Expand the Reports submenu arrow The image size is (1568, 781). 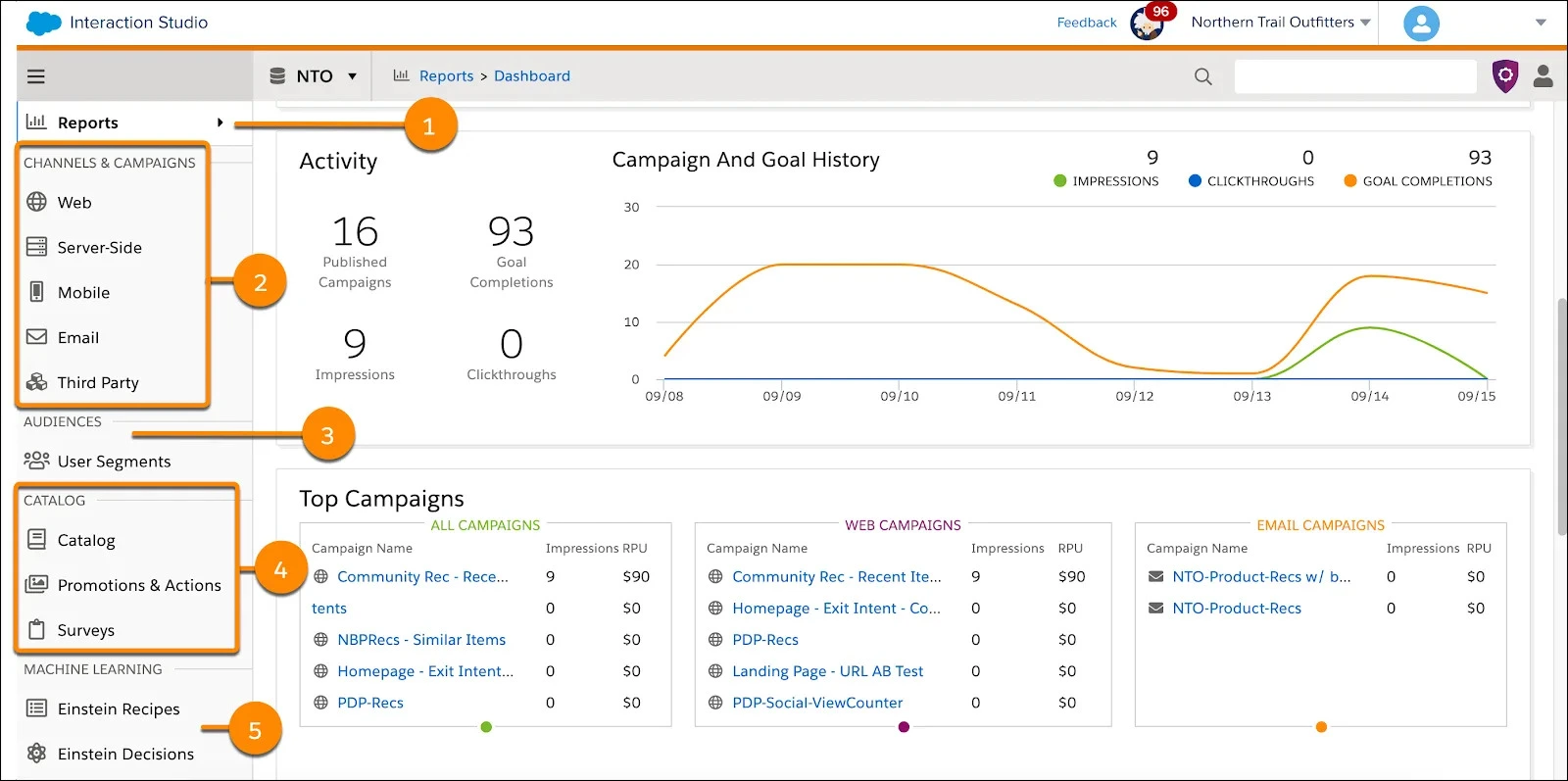click(x=220, y=122)
